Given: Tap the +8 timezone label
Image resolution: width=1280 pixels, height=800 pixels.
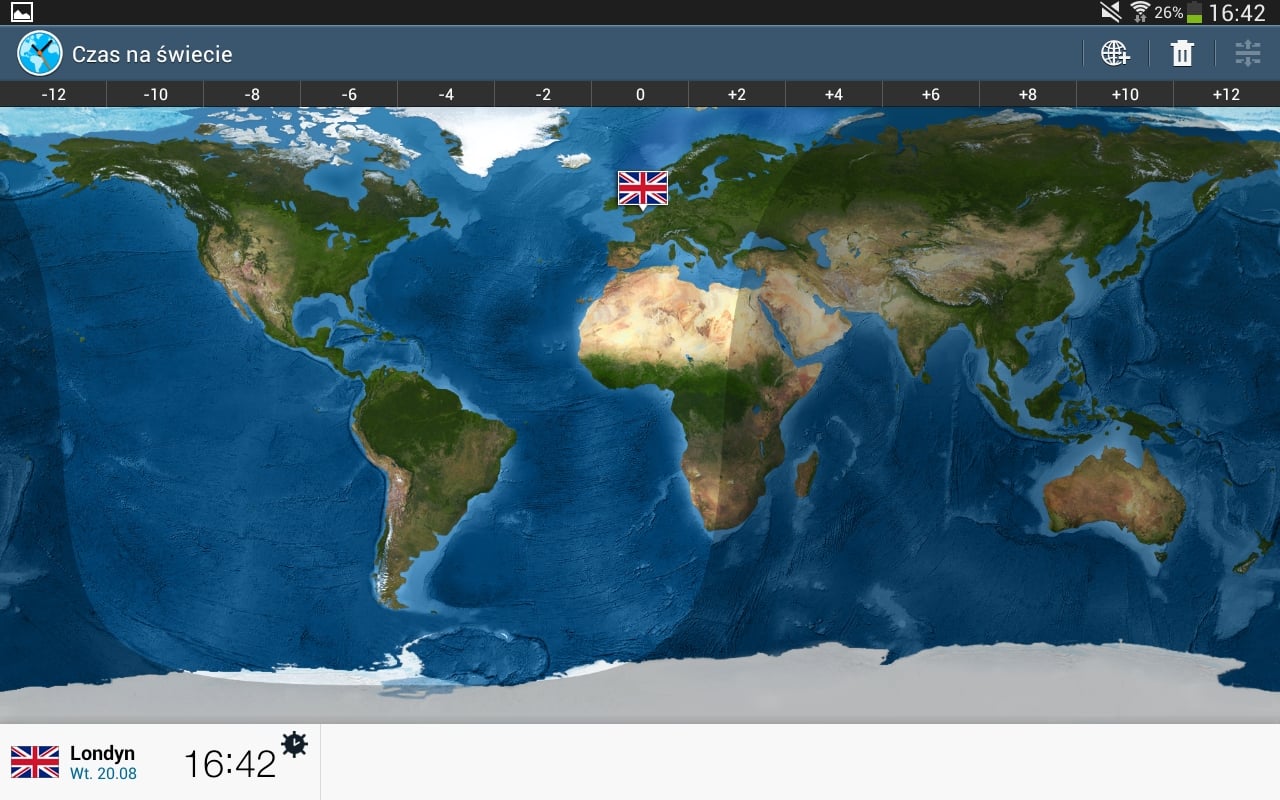Looking at the screenshot, I should pyautogui.click(x=1028, y=94).
